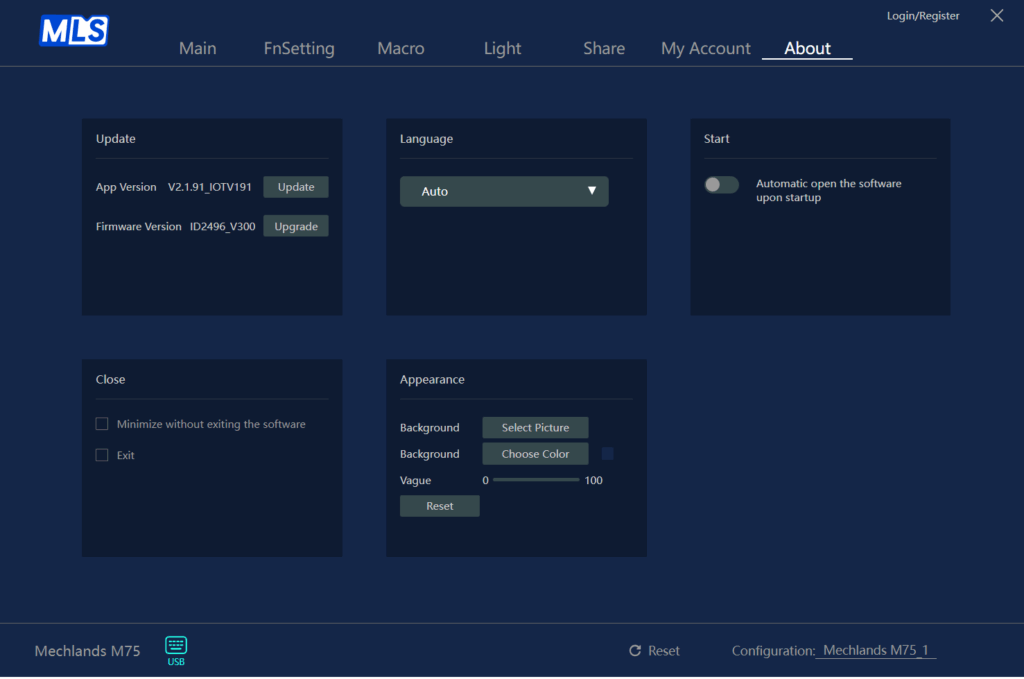Click the slider maximum value 100
Image resolution: width=1024 pixels, height=679 pixels.
pos(594,481)
